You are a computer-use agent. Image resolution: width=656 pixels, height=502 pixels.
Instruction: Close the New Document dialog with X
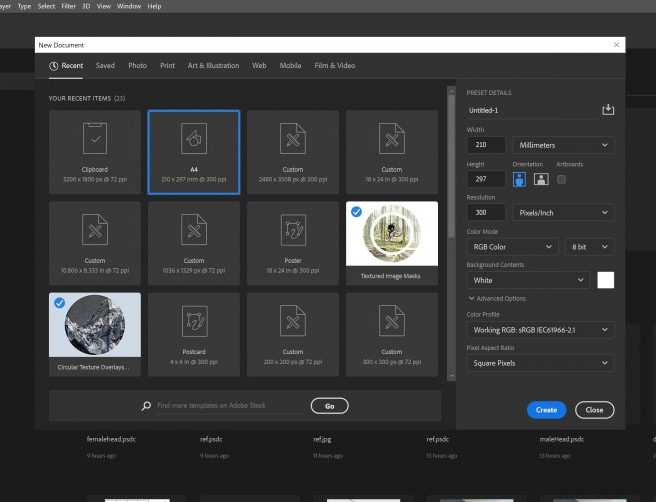coord(616,45)
